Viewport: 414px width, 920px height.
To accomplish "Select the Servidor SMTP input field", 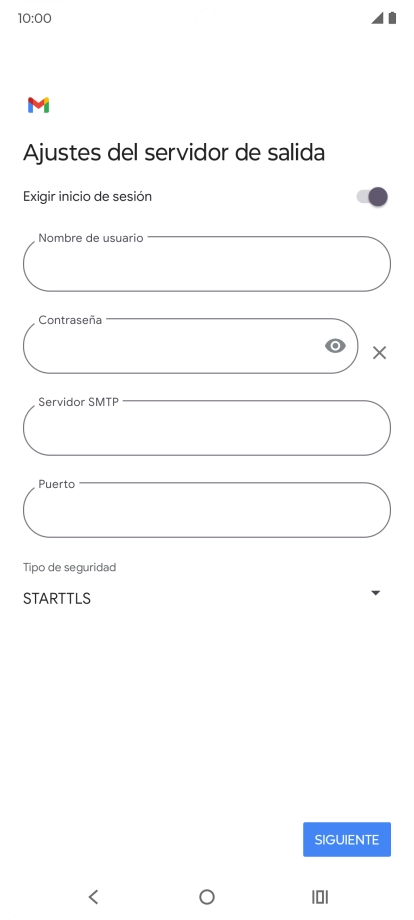I will (x=207, y=428).
